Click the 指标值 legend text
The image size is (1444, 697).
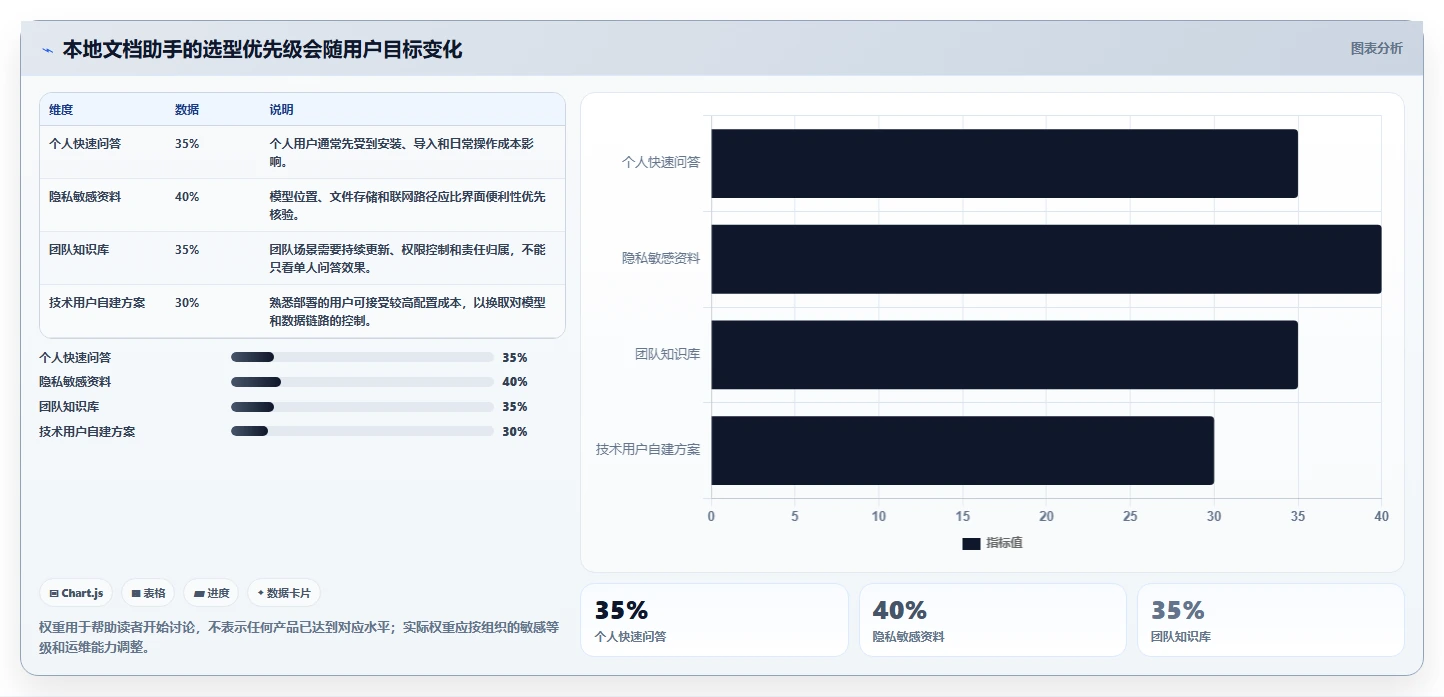point(1004,543)
